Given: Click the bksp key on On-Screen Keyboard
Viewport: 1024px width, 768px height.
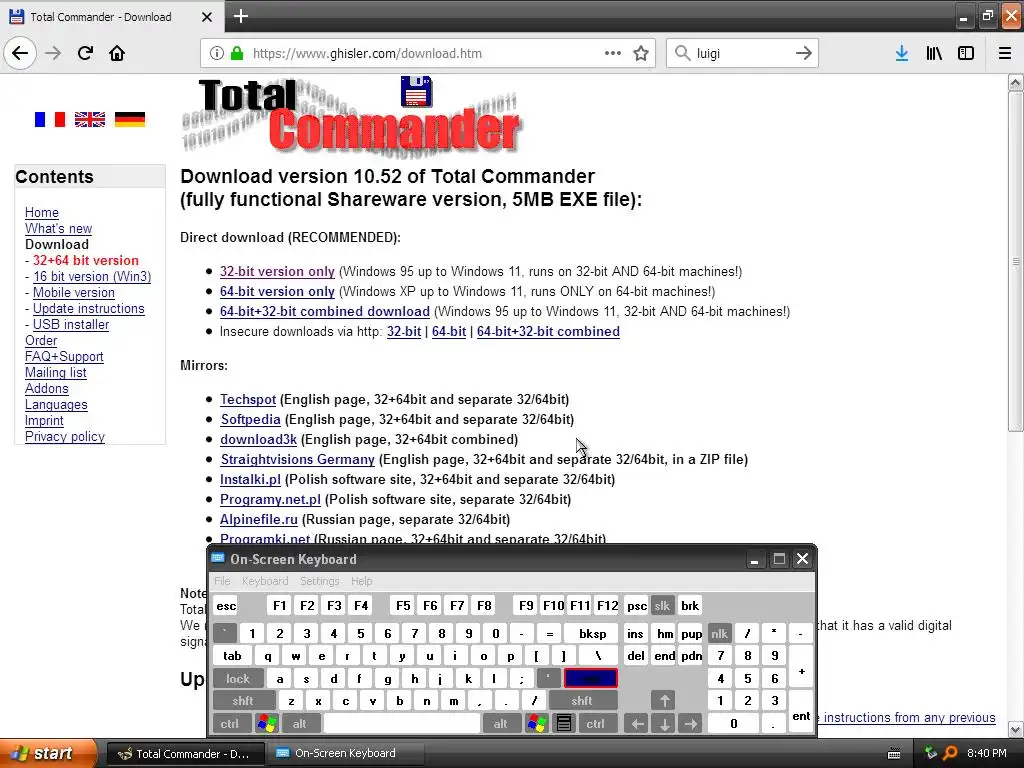Looking at the screenshot, I should point(592,633).
